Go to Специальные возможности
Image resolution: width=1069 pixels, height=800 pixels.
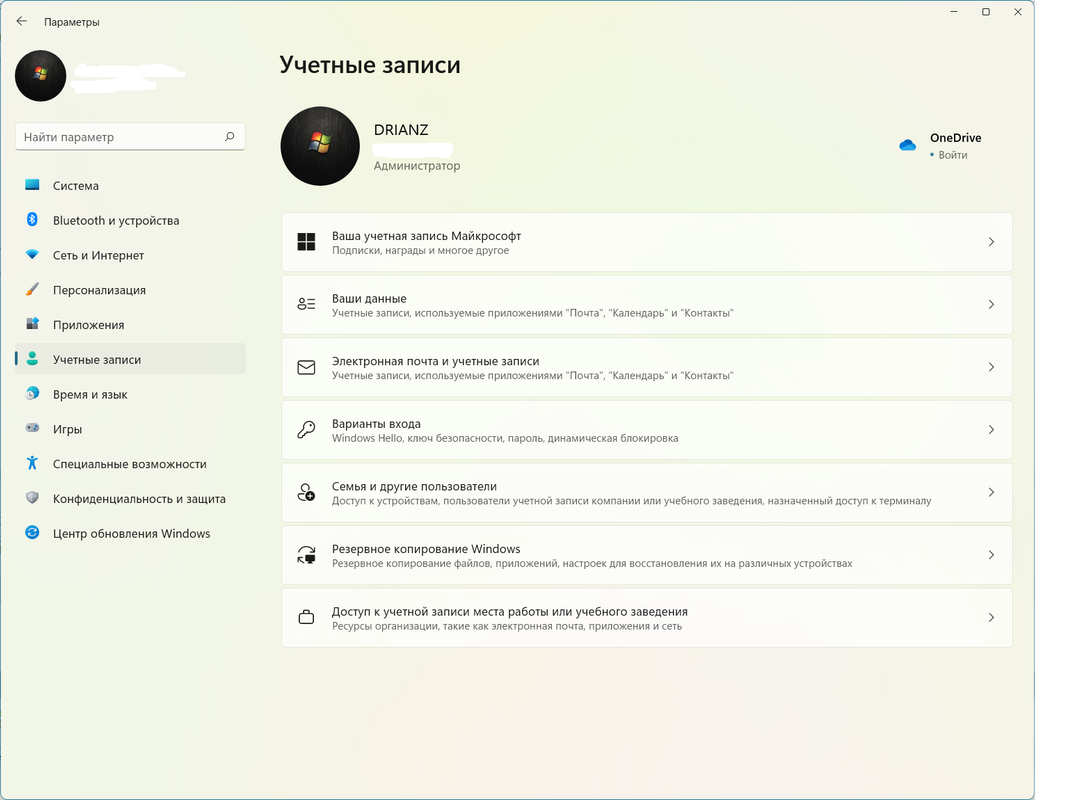coord(130,464)
